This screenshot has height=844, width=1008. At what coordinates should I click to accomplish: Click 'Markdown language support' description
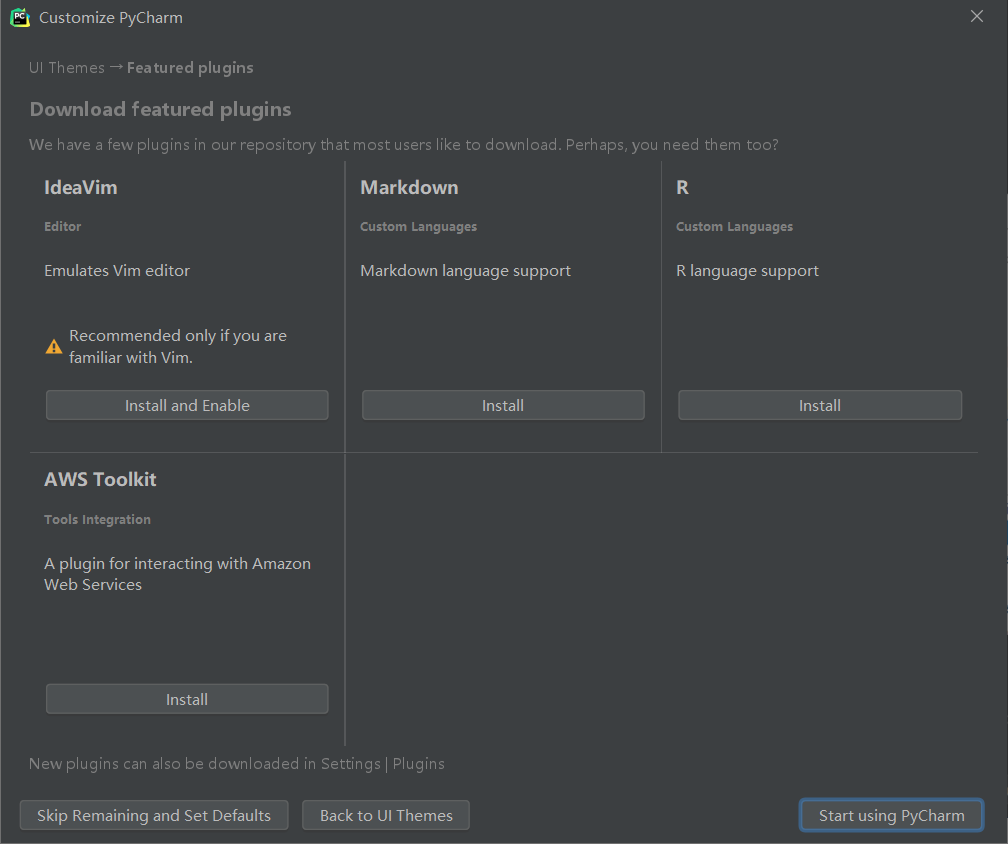coord(465,271)
